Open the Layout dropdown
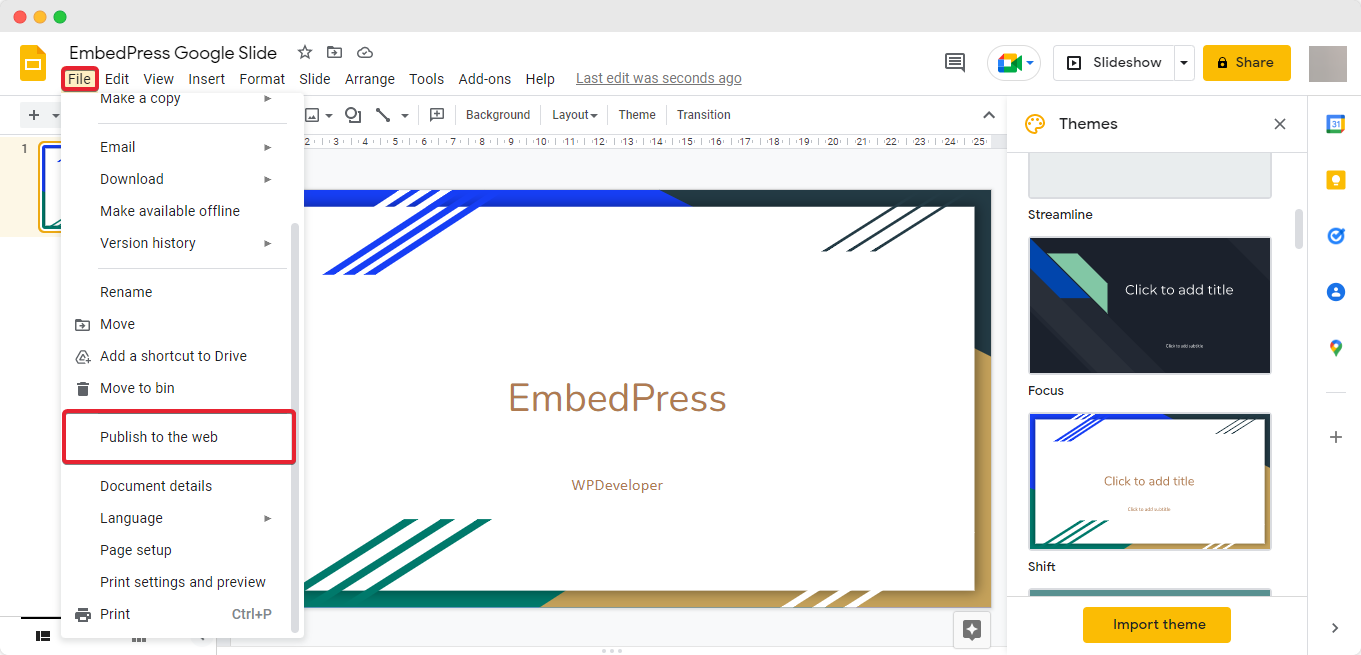1361x655 pixels. [x=574, y=115]
